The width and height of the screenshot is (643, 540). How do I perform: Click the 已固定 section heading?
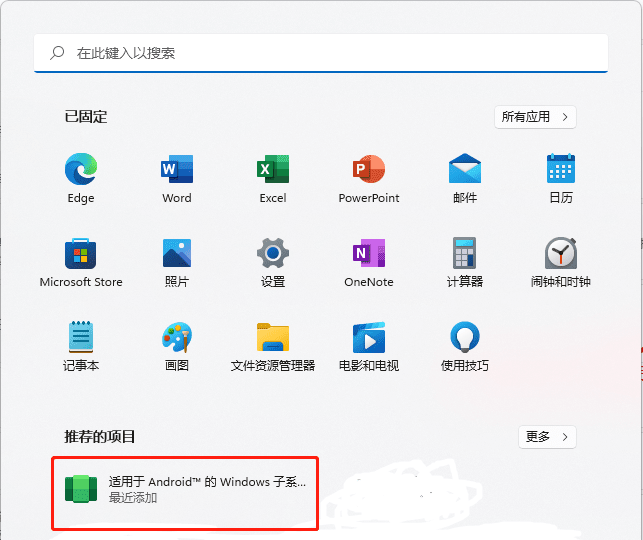click(86, 117)
